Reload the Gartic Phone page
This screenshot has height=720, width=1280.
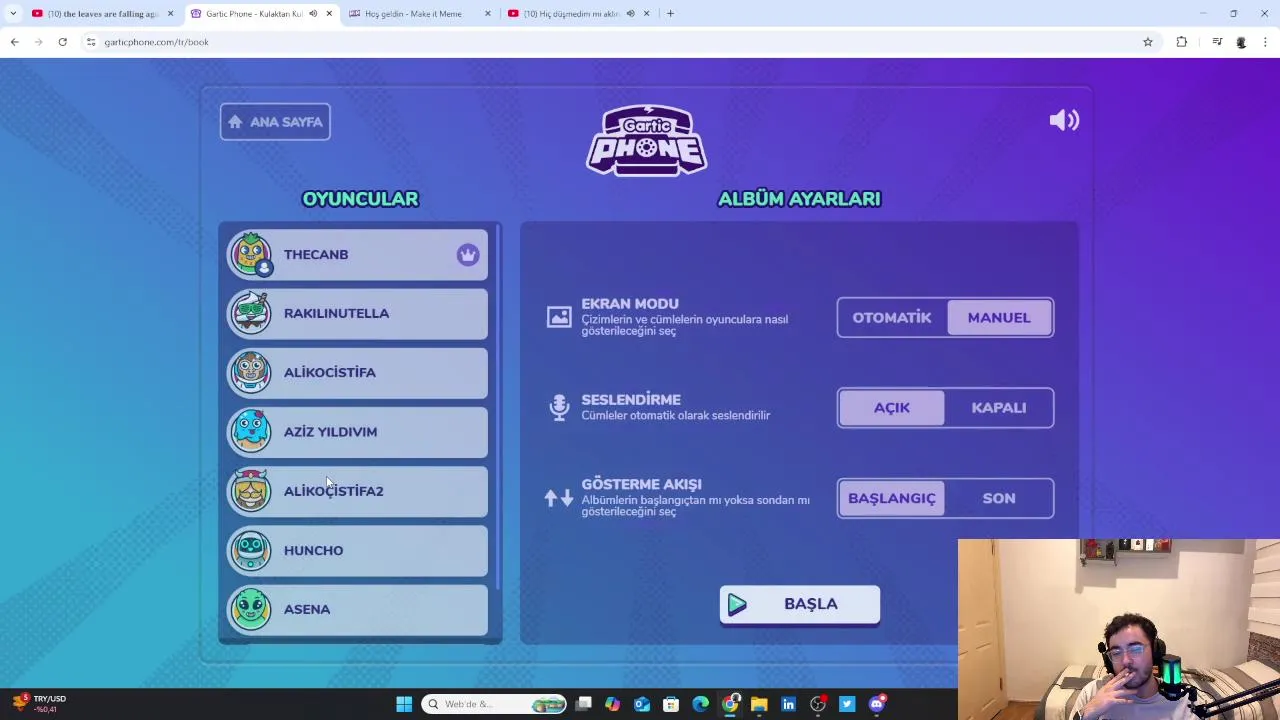pyautogui.click(x=62, y=42)
